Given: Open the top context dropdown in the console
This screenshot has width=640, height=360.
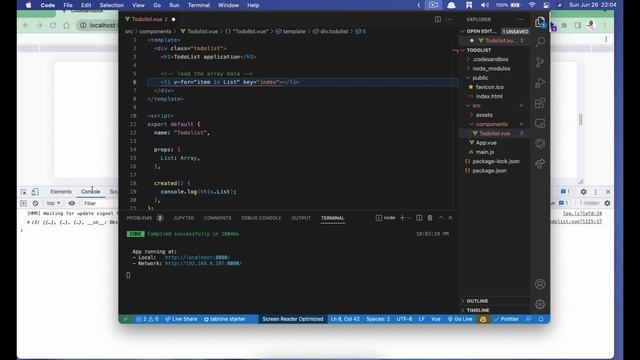Looking at the screenshot, I should 53,203.
